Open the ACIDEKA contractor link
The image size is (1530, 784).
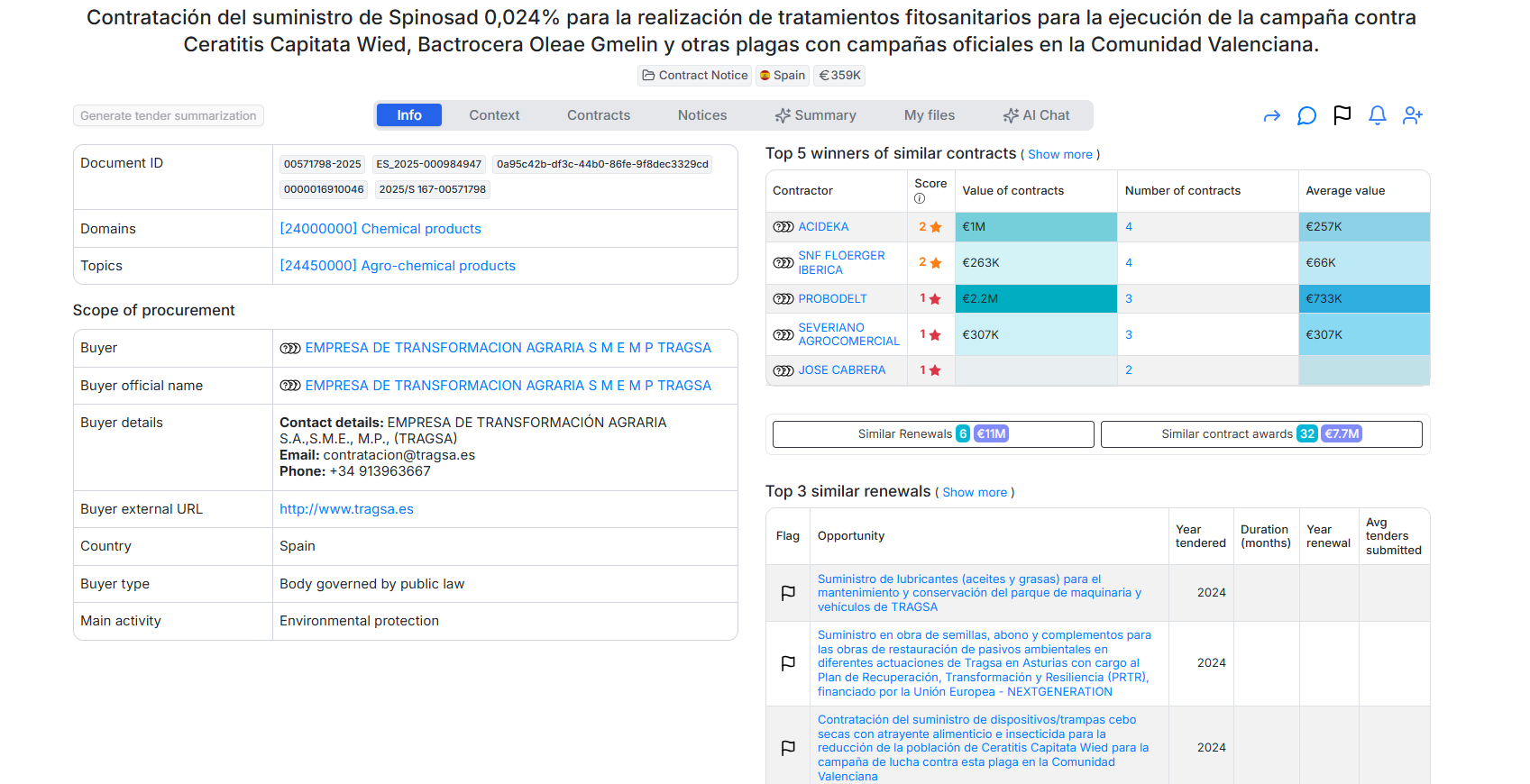823,227
